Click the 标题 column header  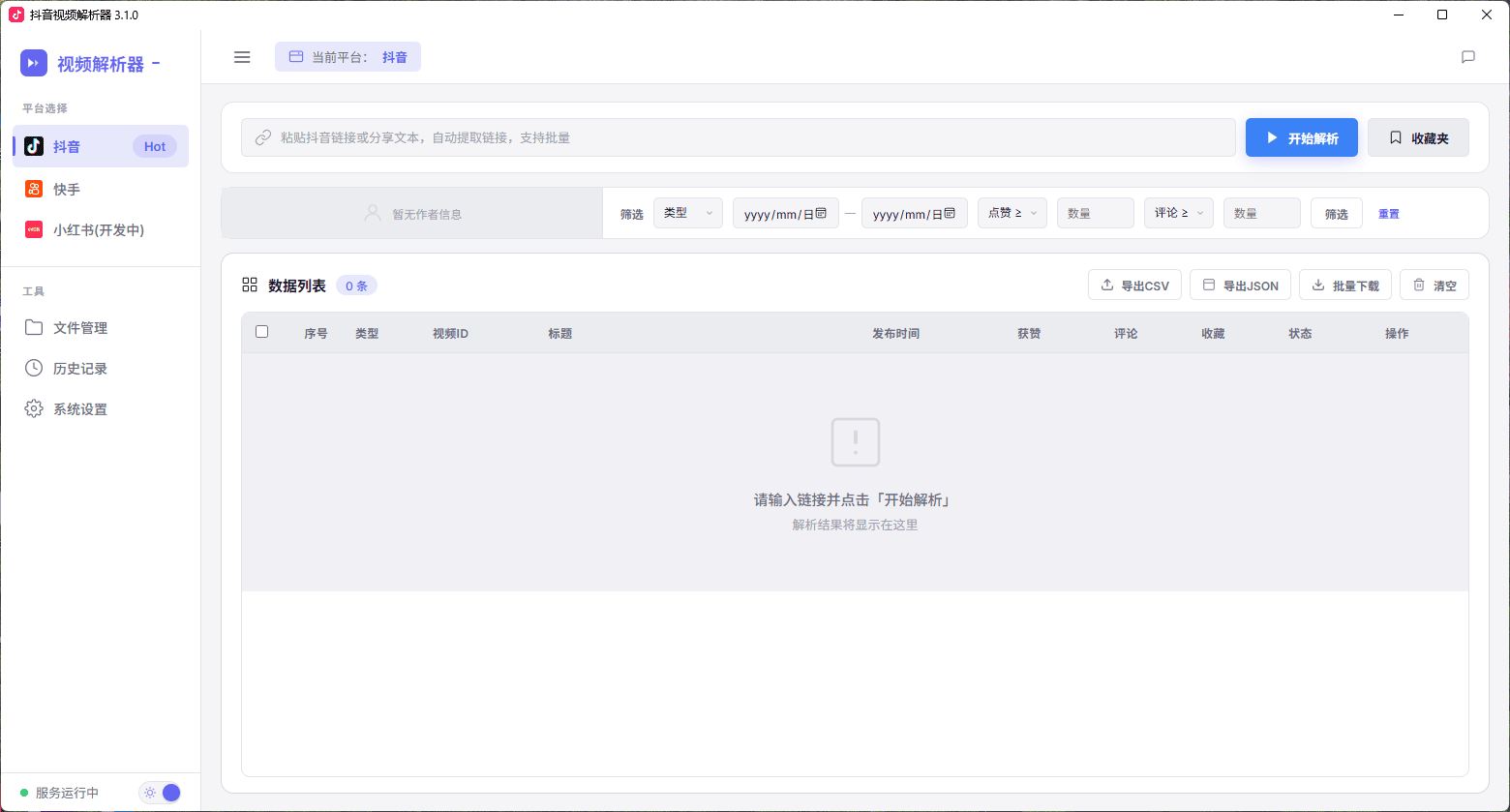click(559, 333)
